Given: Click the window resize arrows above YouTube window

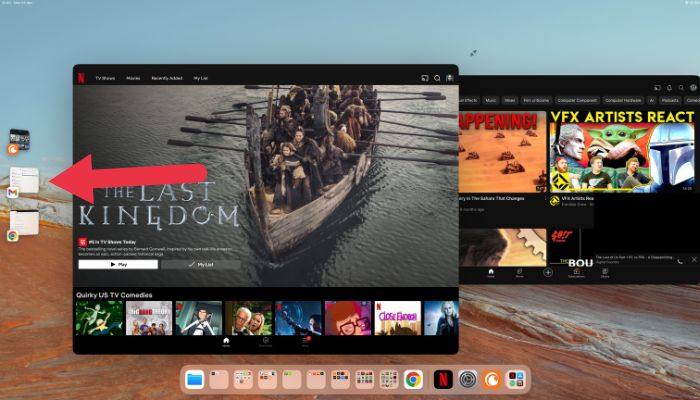Looking at the screenshot, I should [473, 53].
